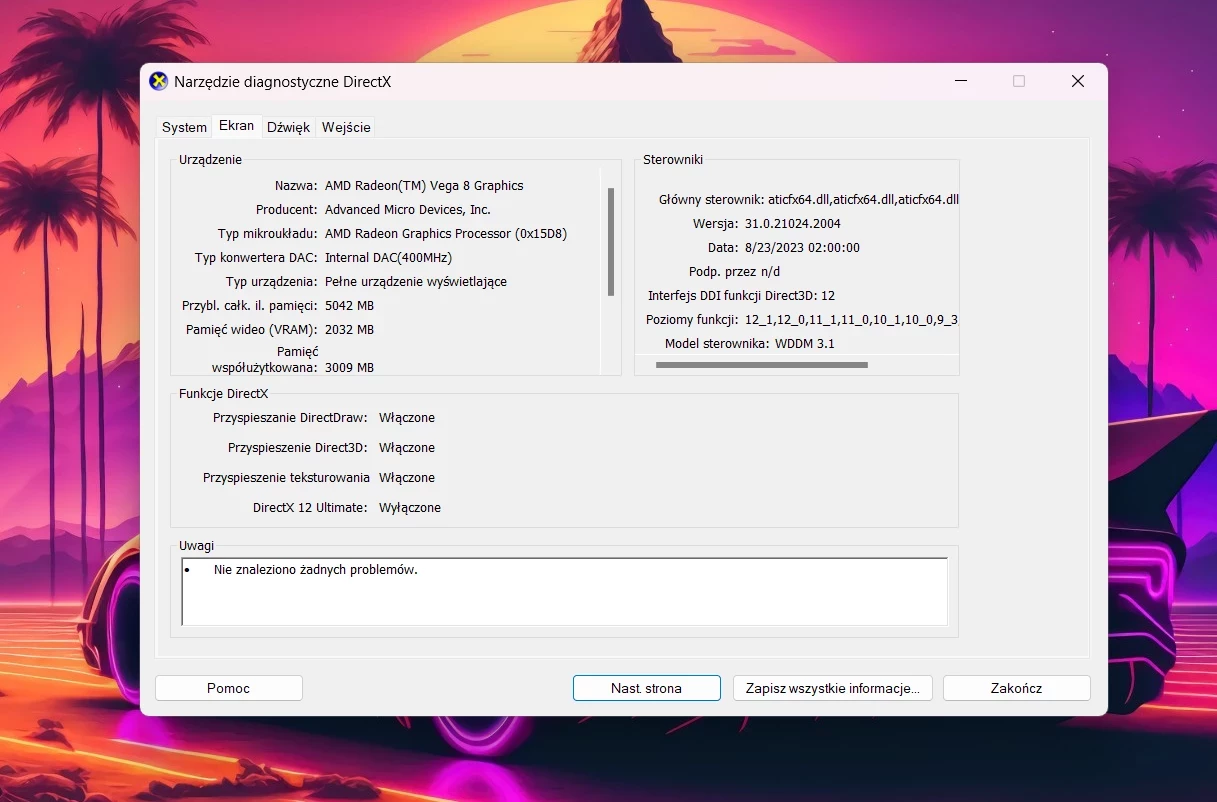Viewport: 1217px width, 802px height.
Task: Click Przyspieszenie Direct3D Włączone status
Action: 407,448
